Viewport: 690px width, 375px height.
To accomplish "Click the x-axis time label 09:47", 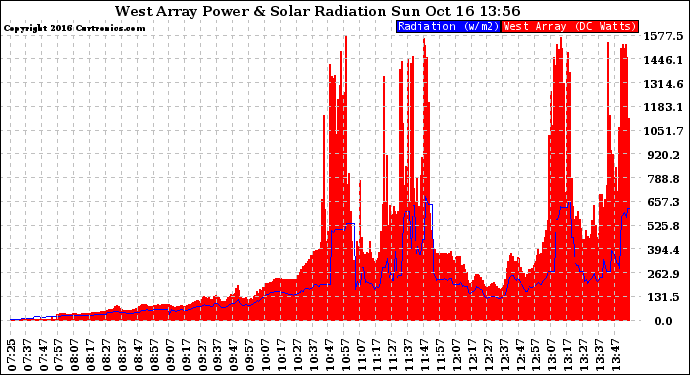I will pos(234,355).
